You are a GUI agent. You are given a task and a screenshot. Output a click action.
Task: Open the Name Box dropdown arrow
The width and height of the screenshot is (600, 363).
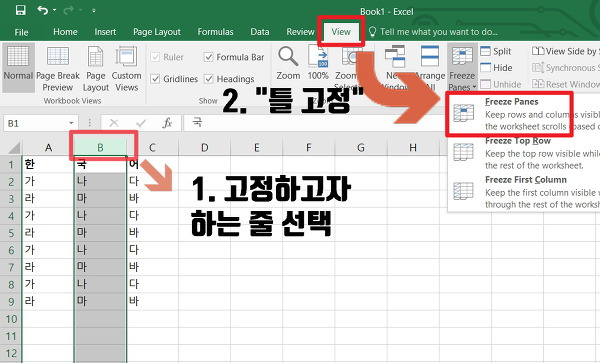click(x=72, y=123)
